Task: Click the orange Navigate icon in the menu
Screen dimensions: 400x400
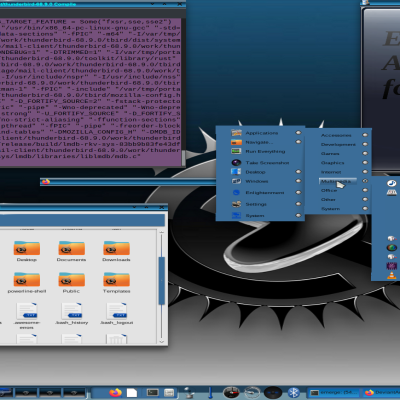Action: click(236, 142)
